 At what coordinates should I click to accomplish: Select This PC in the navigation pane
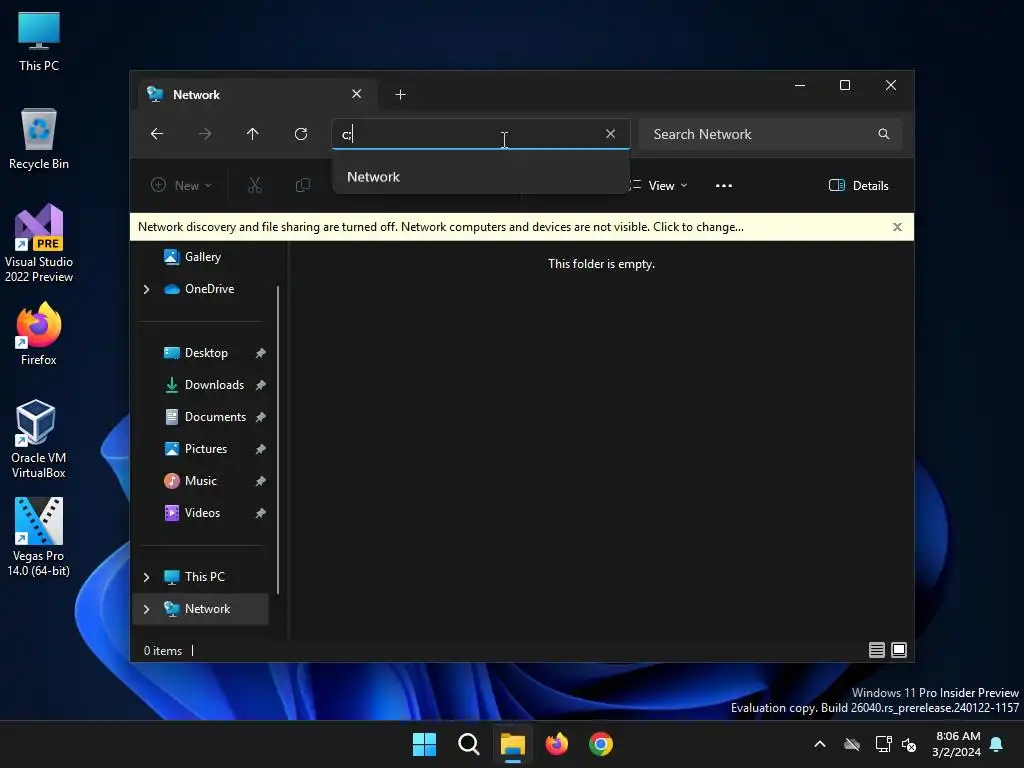(204, 577)
